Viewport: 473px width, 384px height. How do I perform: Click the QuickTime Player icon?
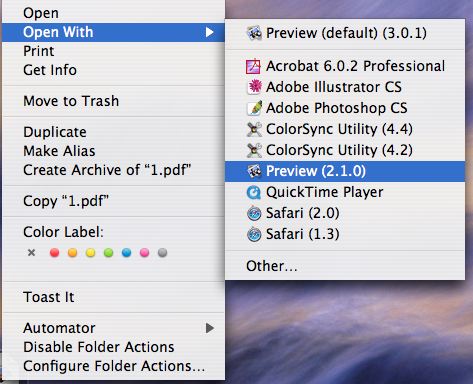click(x=253, y=192)
